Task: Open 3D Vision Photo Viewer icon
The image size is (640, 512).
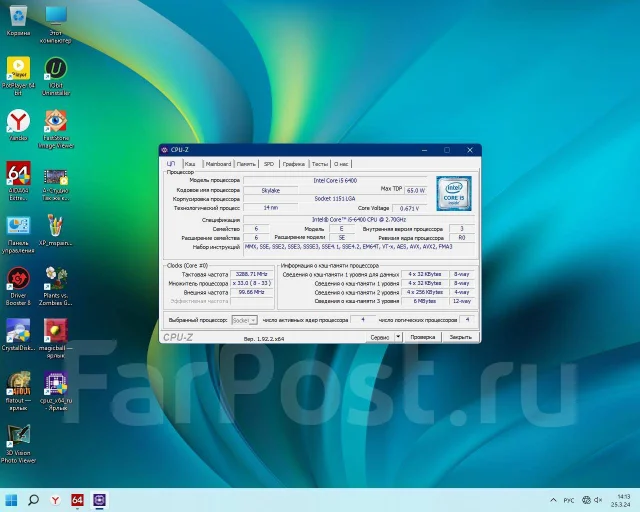Action: [x=18, y=444]
